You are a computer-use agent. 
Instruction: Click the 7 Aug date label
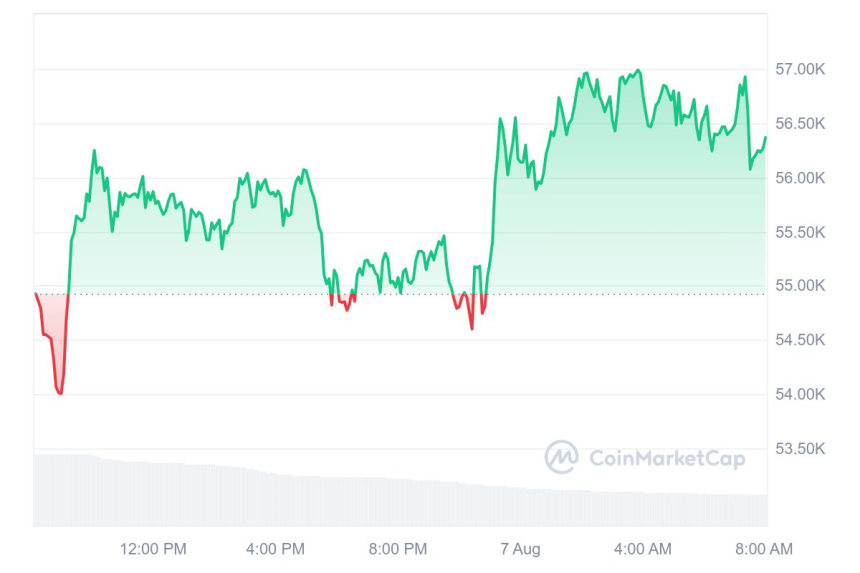tap(520, 549)
